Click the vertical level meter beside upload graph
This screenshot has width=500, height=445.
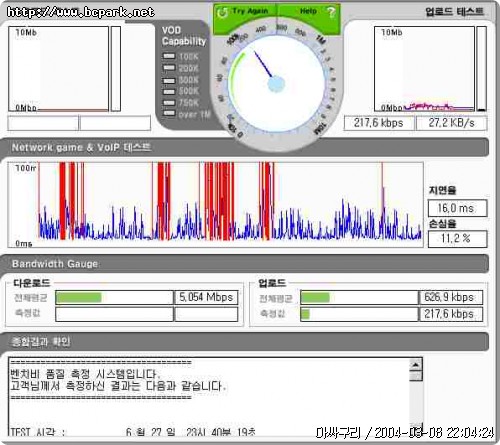coord(481,69)
